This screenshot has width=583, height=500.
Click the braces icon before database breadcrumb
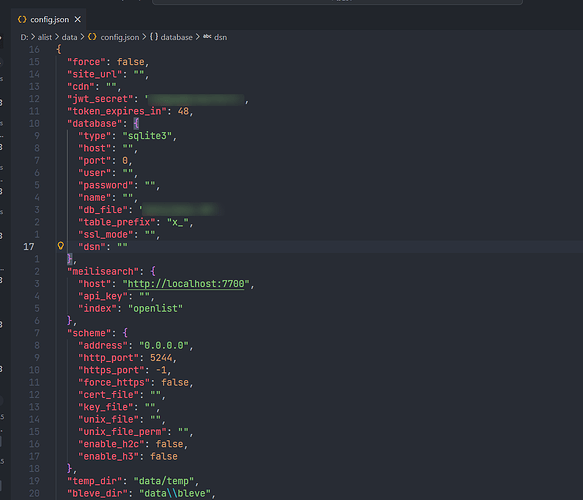click(x=154, y=37)
